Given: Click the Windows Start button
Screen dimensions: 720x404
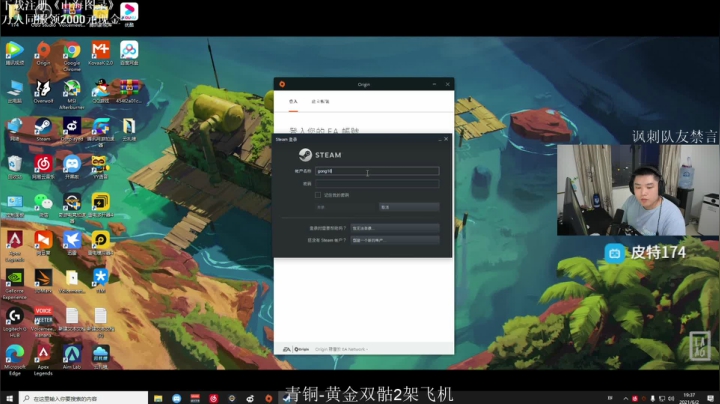Looking at the screenshot, I should pyautogui.click(x=9, y=398).
